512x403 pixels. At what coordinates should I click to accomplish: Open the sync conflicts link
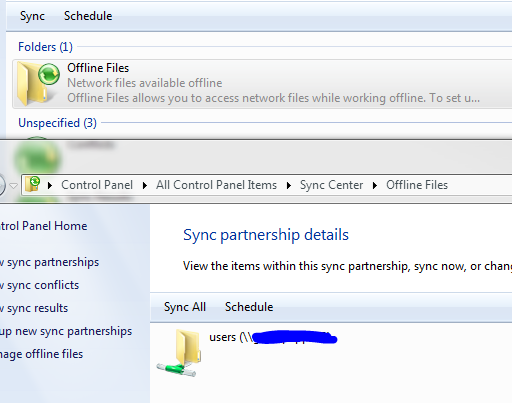[39, 285]
